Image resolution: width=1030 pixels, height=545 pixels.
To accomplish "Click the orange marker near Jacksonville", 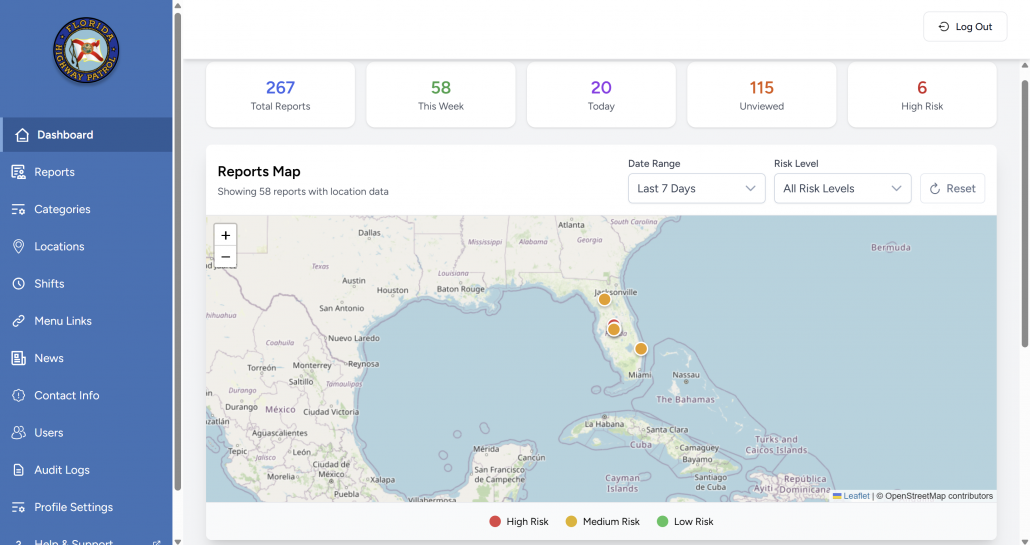I will coord(604,299).
